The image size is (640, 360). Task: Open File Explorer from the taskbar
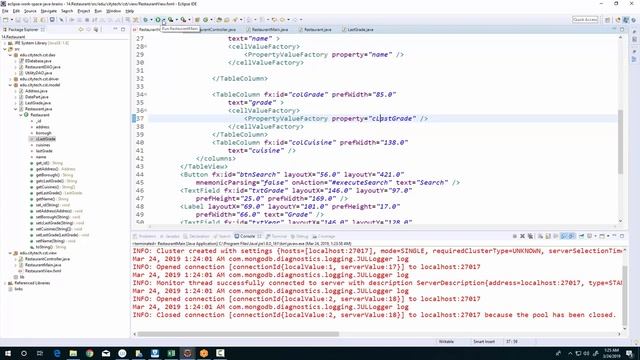[73, 353]
